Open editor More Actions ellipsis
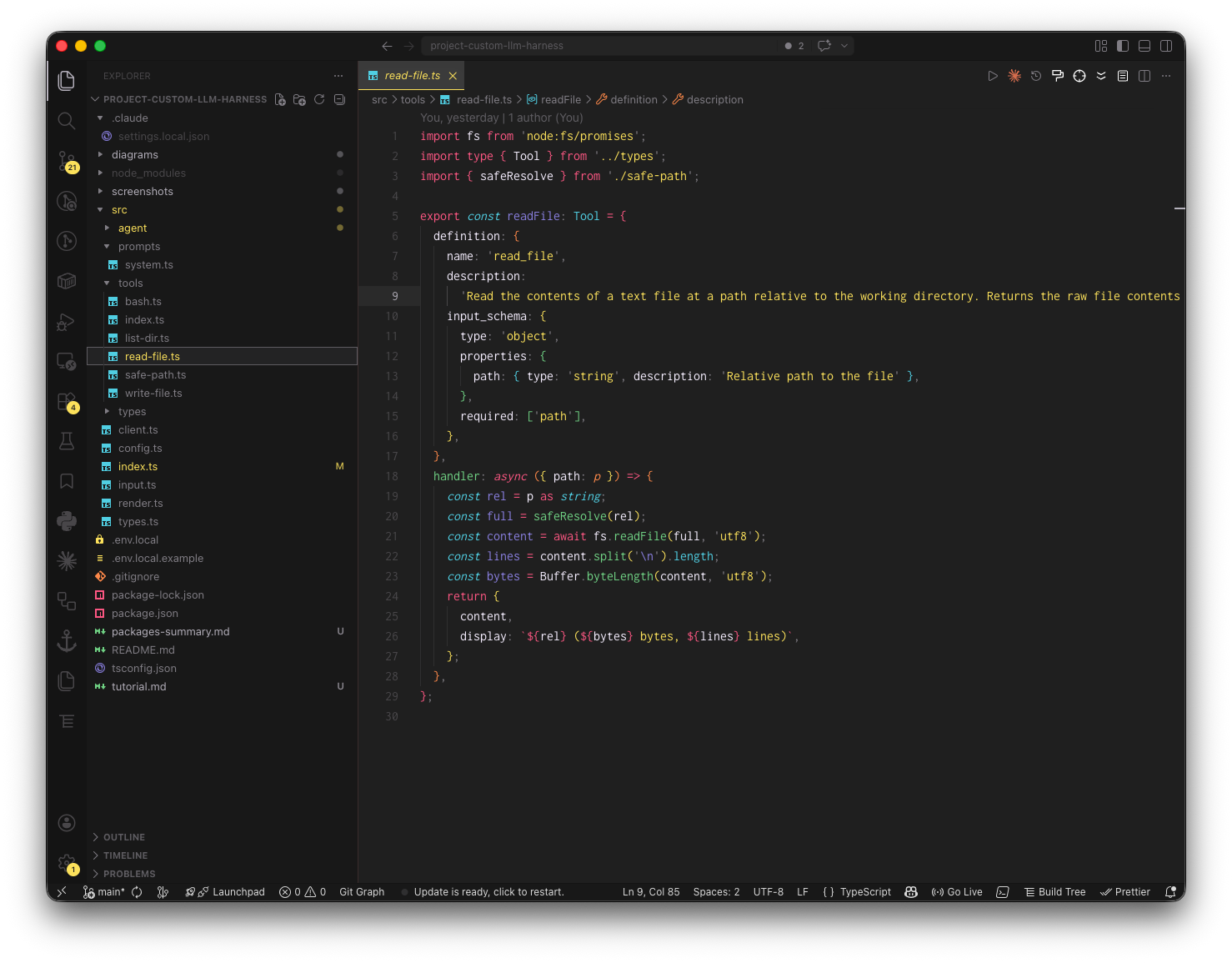Screen dimensions: 1232x963 (1166, 76)
